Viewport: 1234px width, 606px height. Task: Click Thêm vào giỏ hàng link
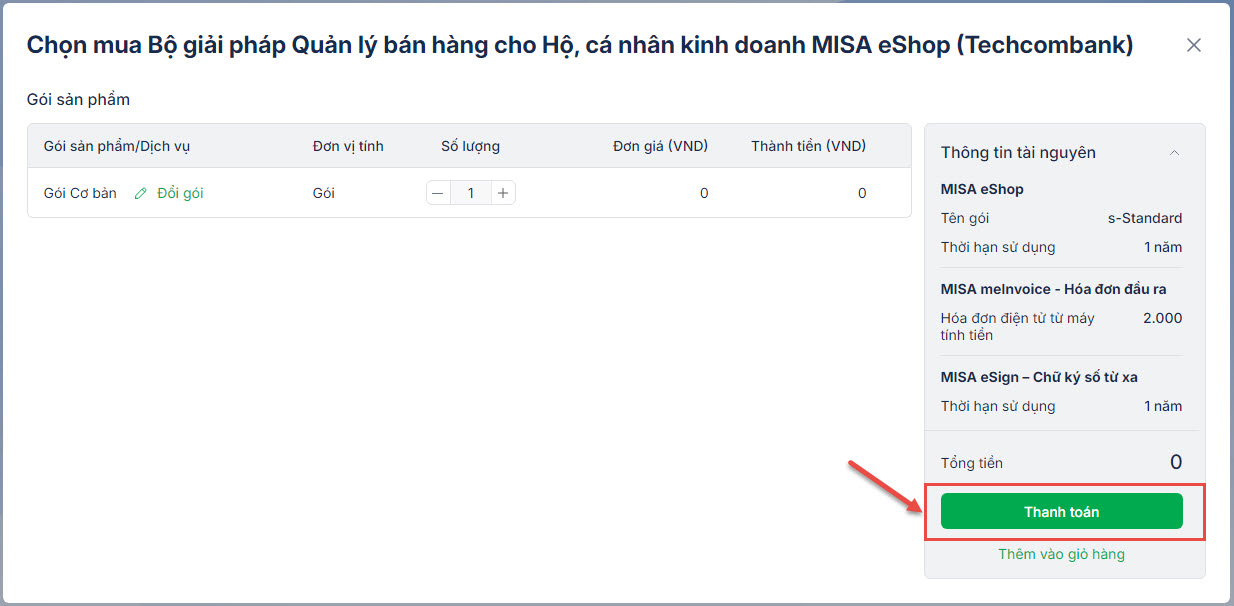(x=1062, y=554)
